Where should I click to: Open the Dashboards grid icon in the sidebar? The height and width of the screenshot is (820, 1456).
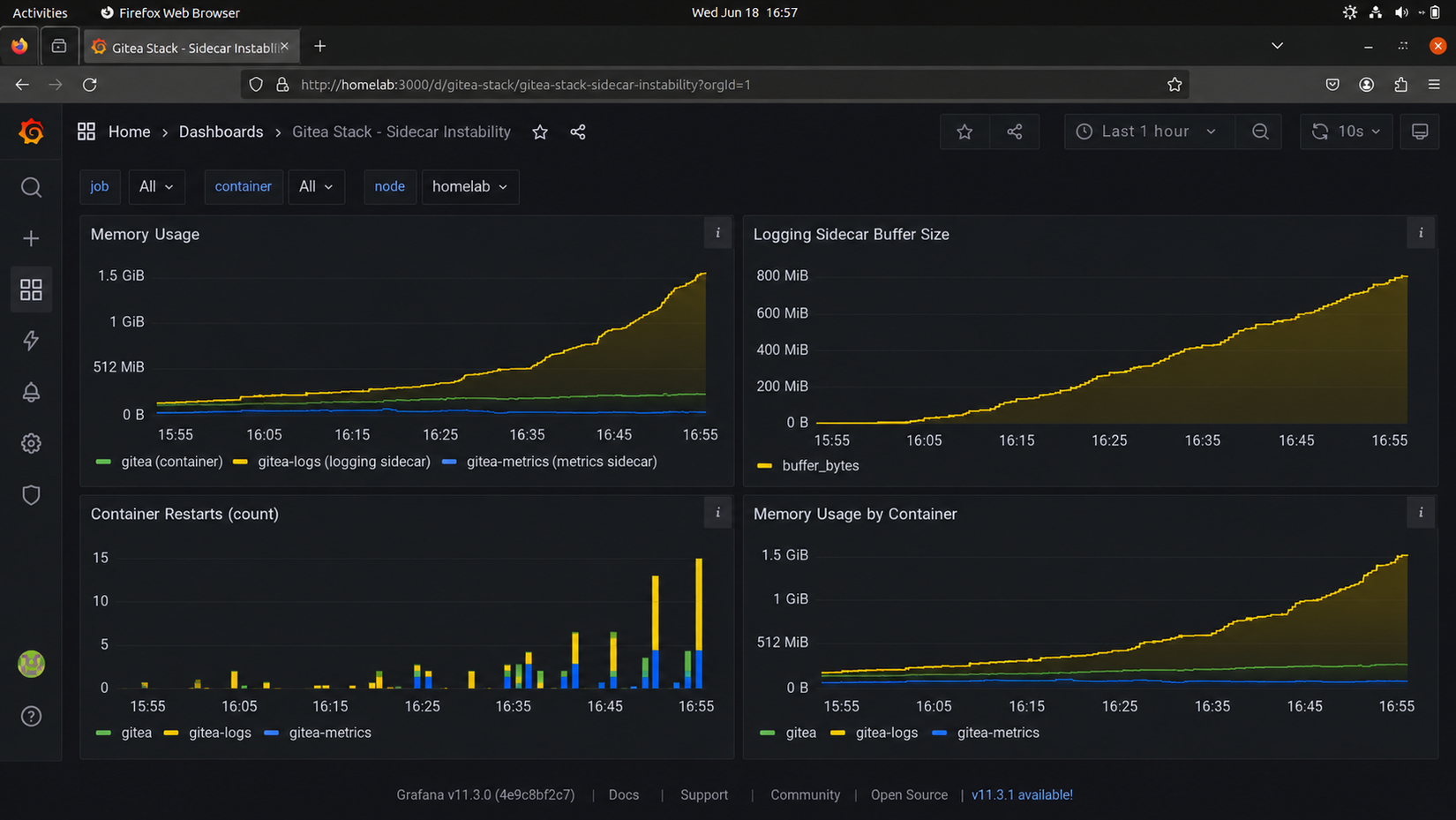[31, 290]
